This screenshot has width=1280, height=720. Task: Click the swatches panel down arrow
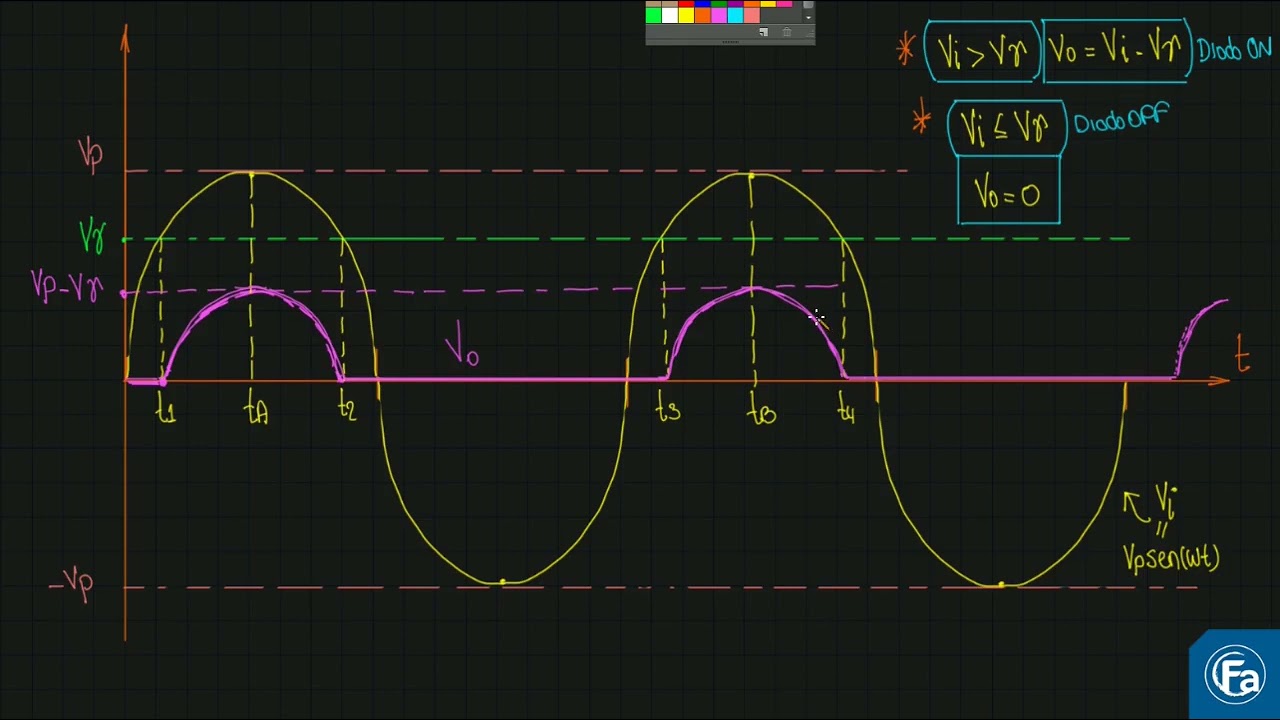coord(808,16)
